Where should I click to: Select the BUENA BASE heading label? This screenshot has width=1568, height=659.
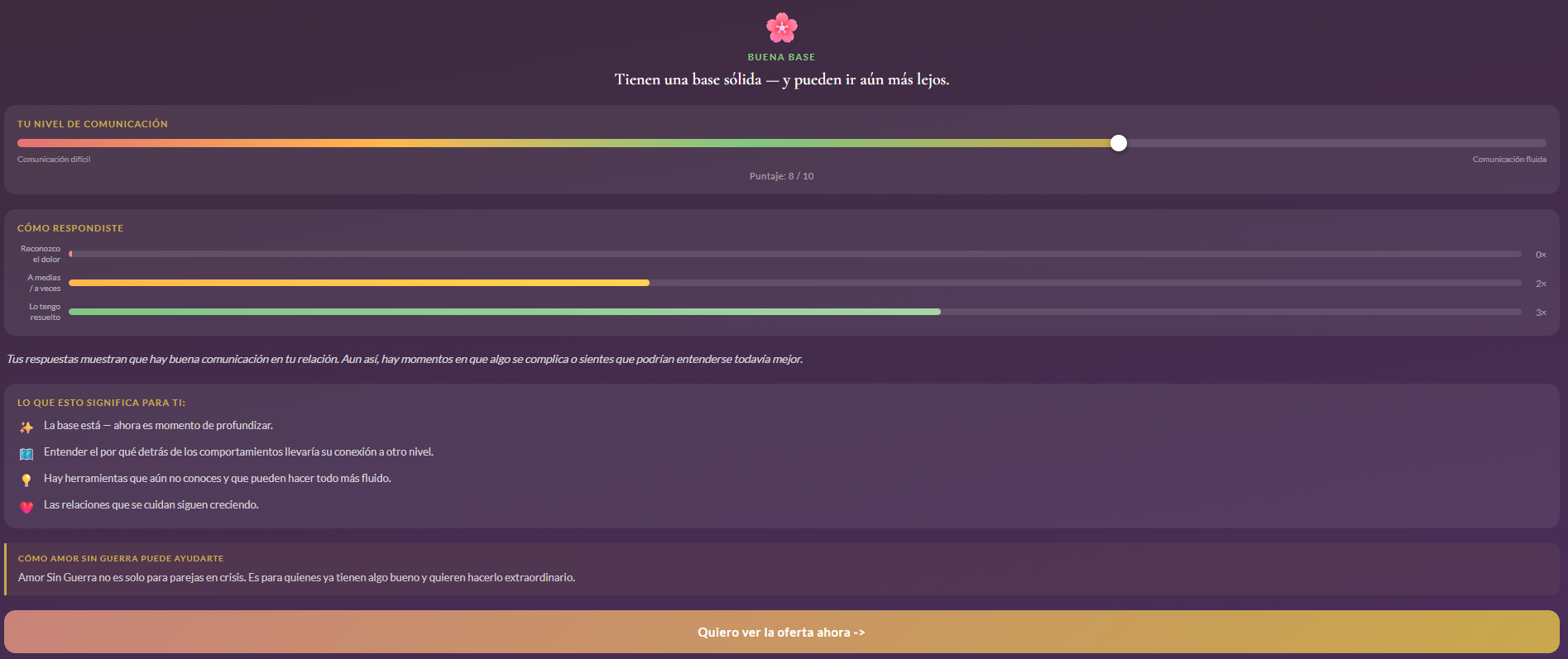(x=781, y=56)
